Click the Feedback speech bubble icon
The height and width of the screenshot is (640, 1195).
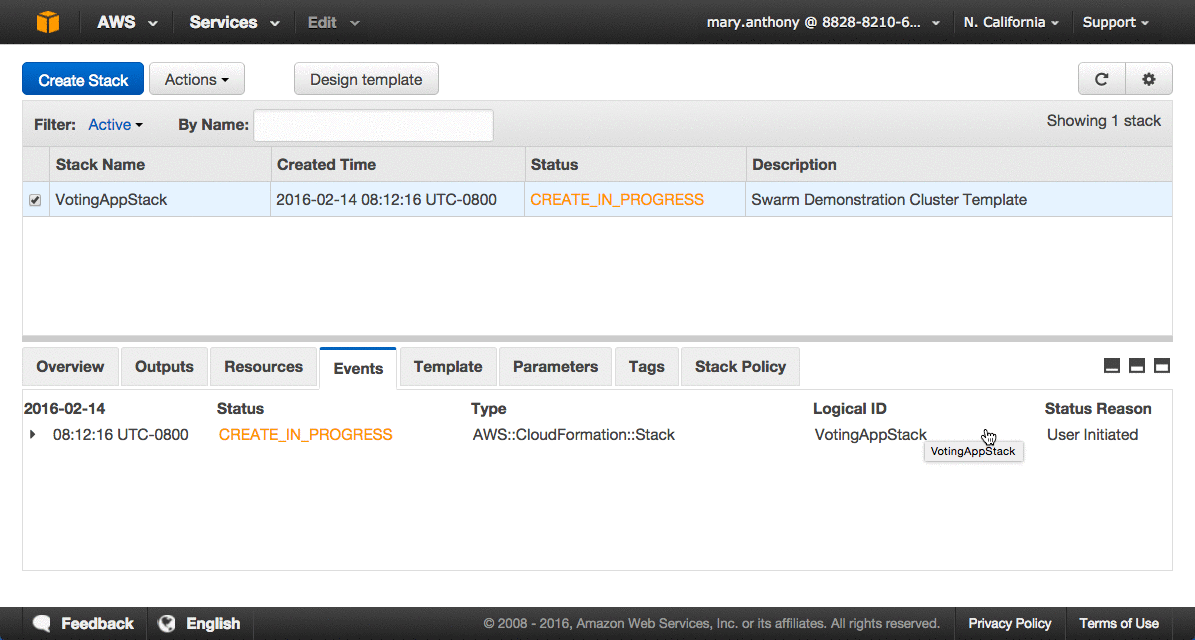42,623
